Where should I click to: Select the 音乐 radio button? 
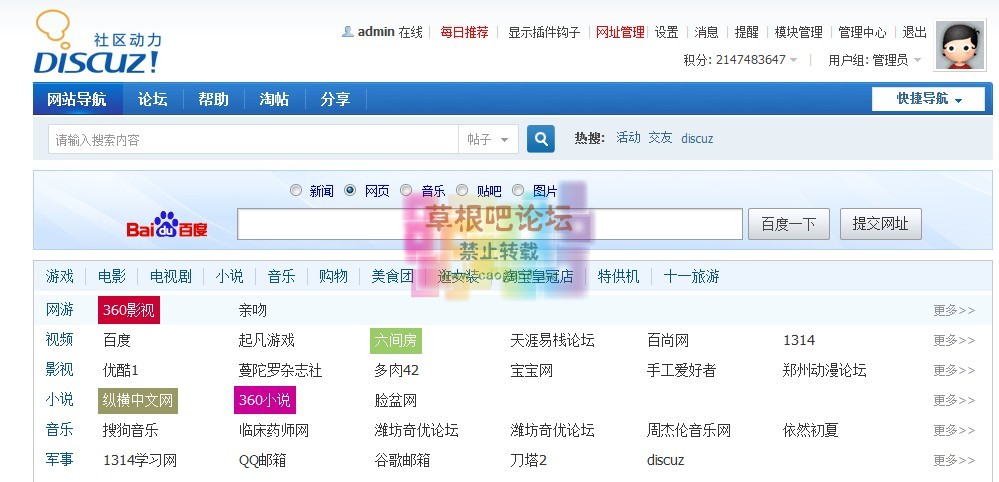(406, 190)
